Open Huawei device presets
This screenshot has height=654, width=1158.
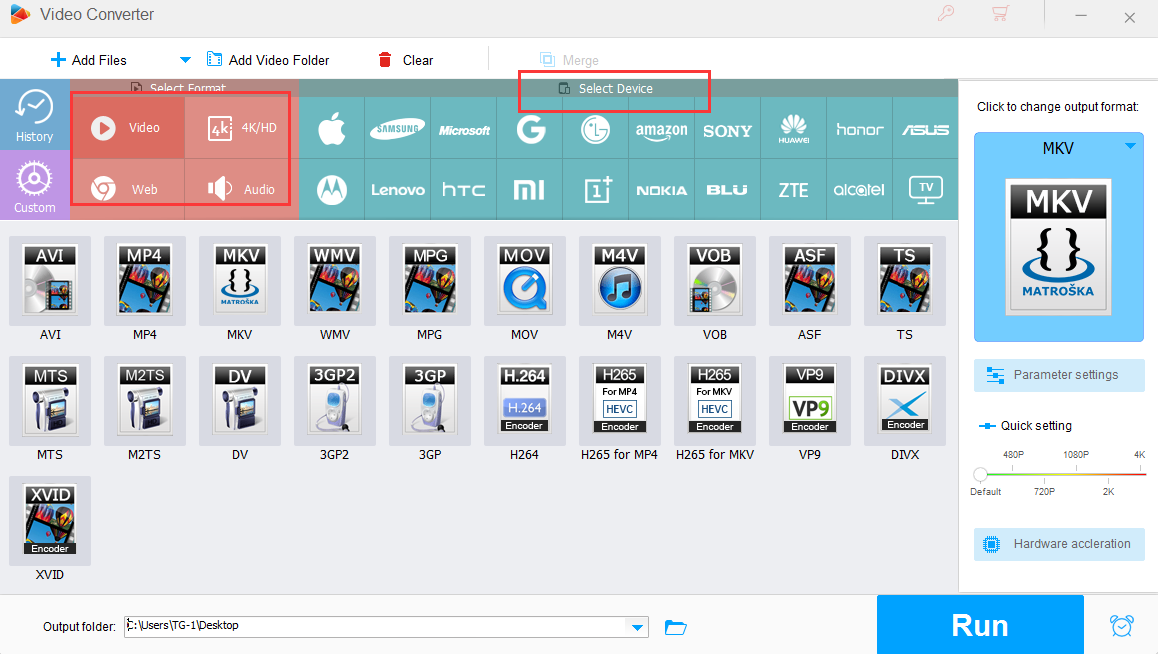point(794,128)
